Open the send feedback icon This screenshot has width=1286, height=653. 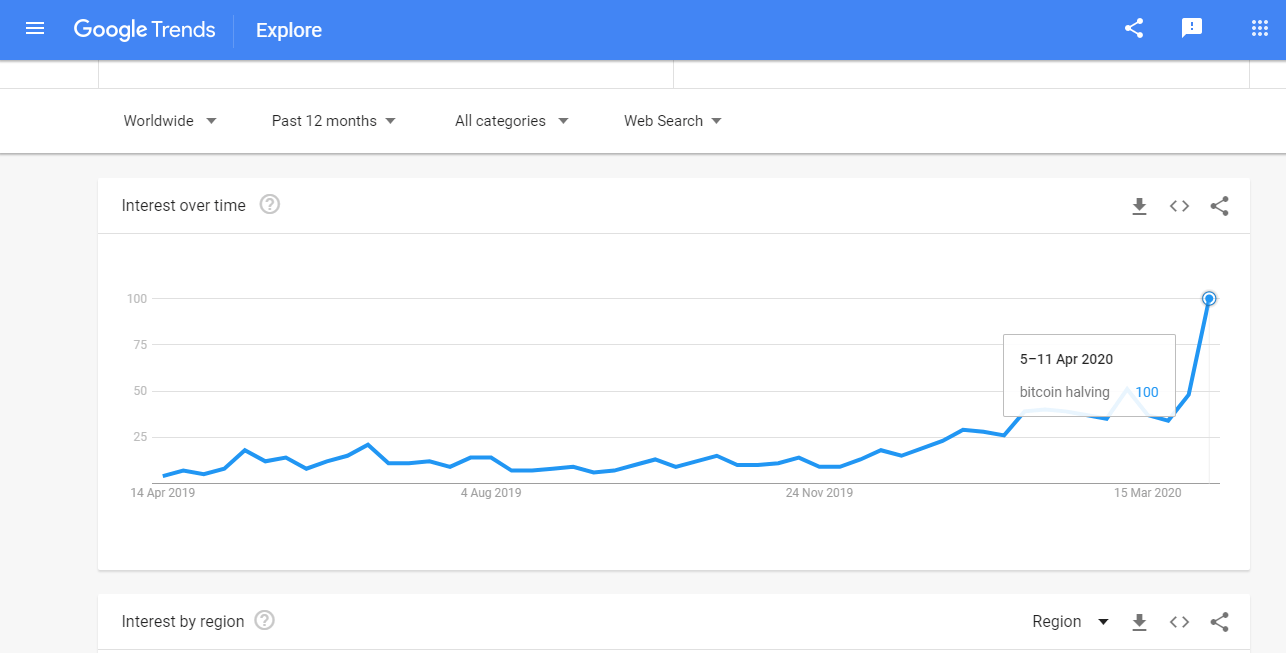pyautogui.click(x=1192, y=29)
